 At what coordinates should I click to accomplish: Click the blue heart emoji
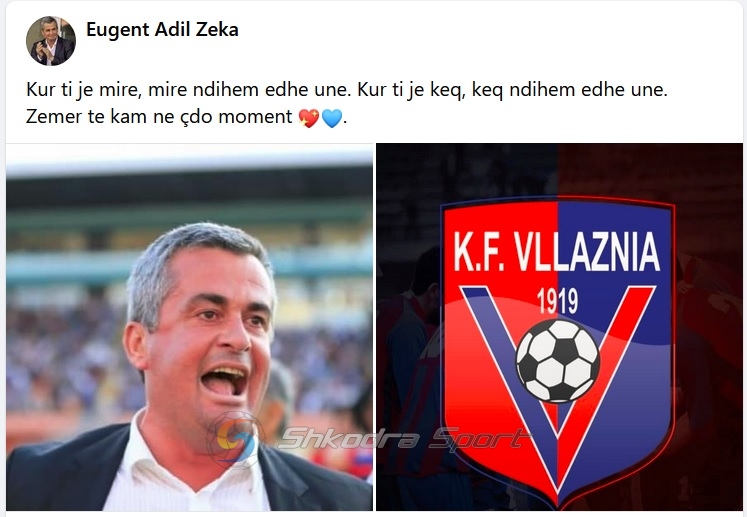pyautogui.click(x=332, y=118)
